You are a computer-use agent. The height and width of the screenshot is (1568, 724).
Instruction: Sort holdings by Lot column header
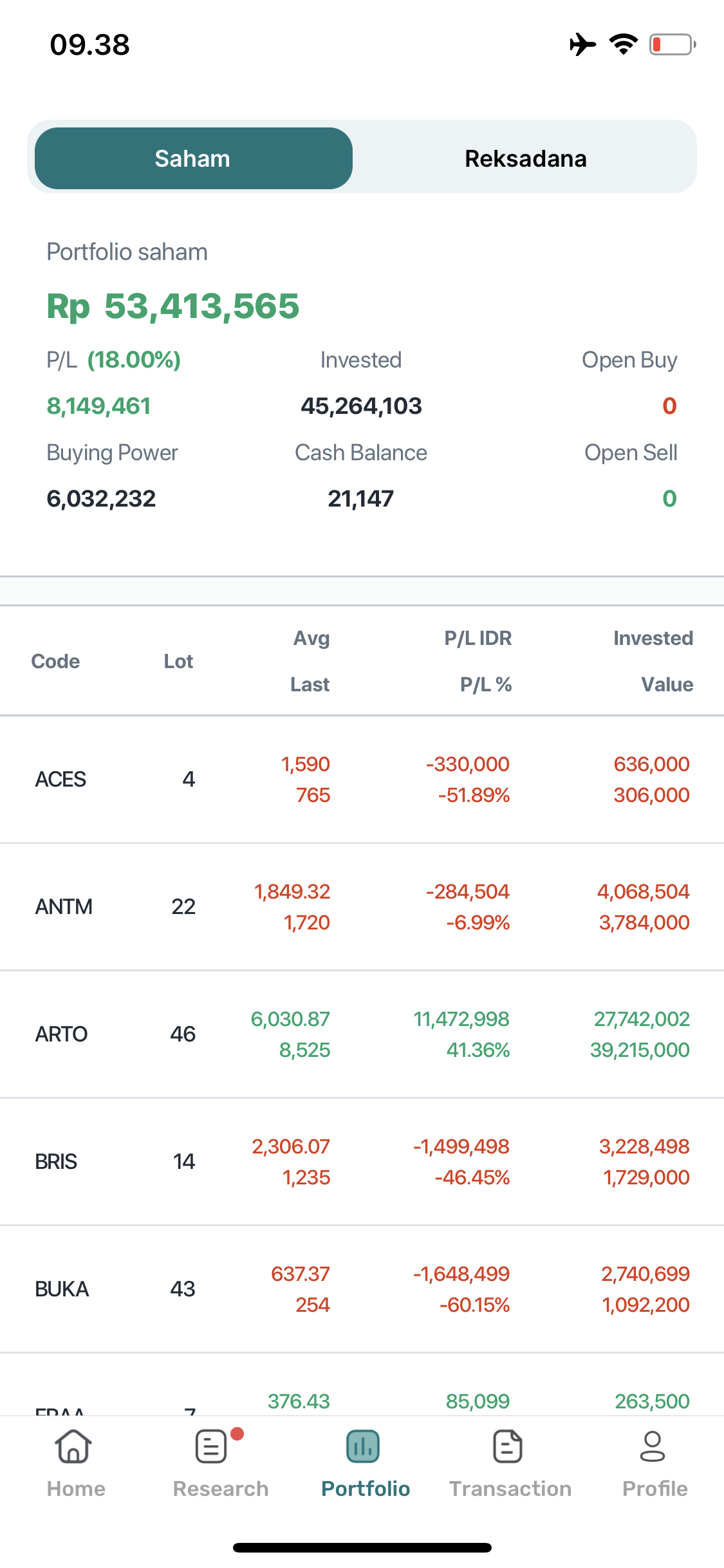click(178, 661)
